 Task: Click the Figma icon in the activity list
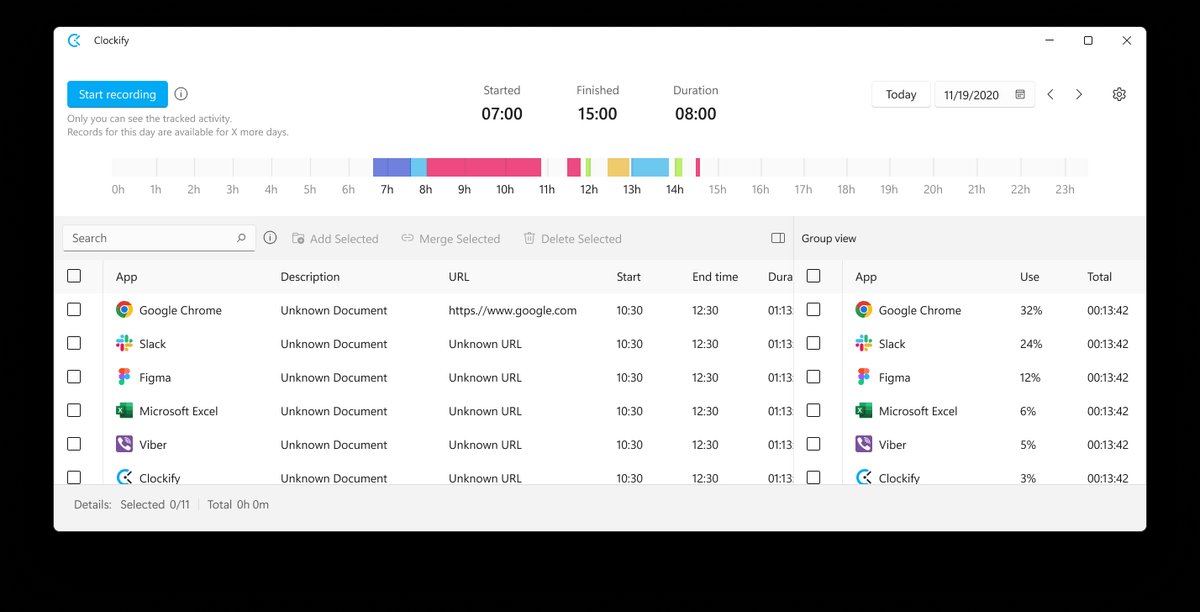[124, 377]
